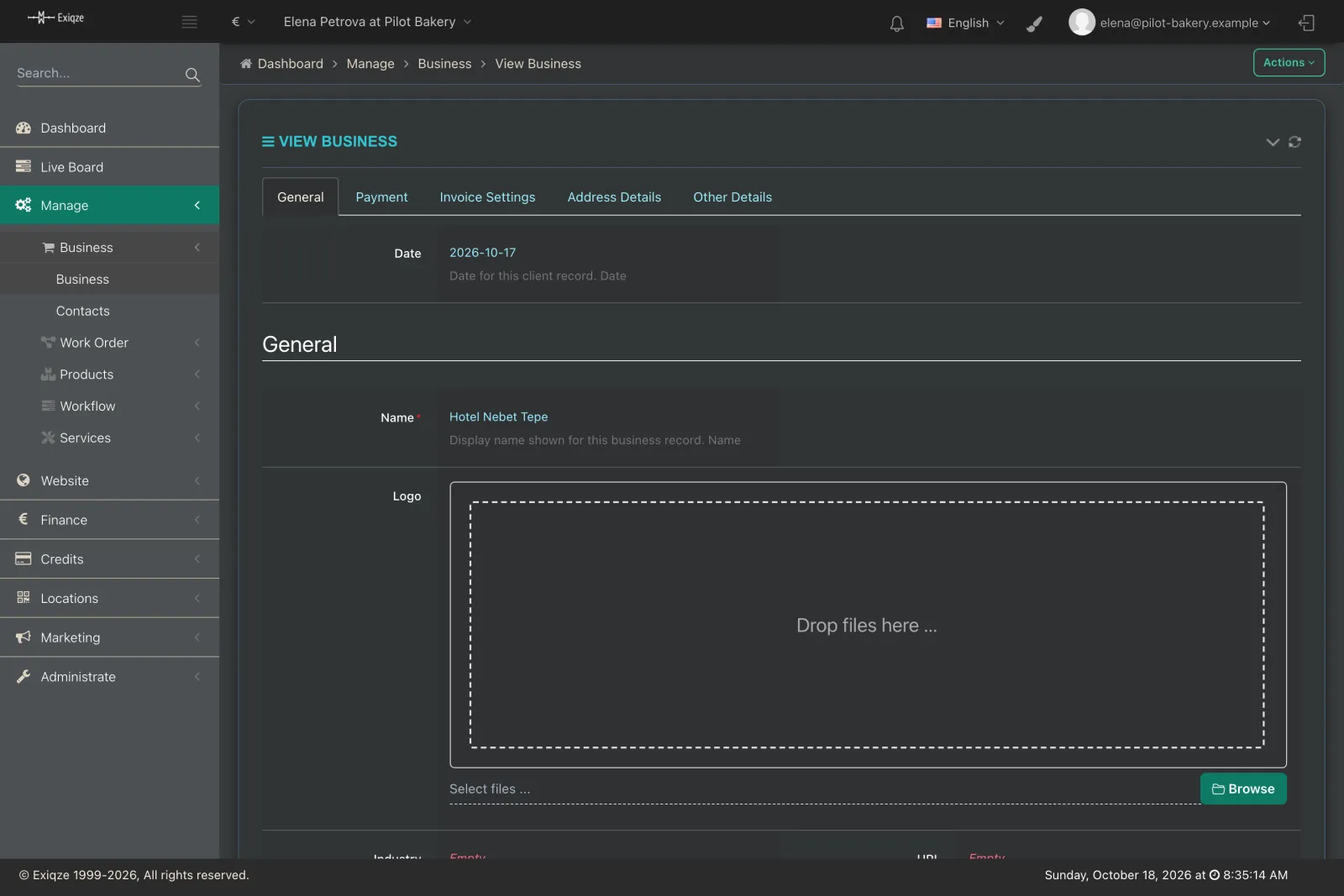1344x896 pixels.
Task: Click the Live Board sidebar icon
Action: tap(24, 166)
